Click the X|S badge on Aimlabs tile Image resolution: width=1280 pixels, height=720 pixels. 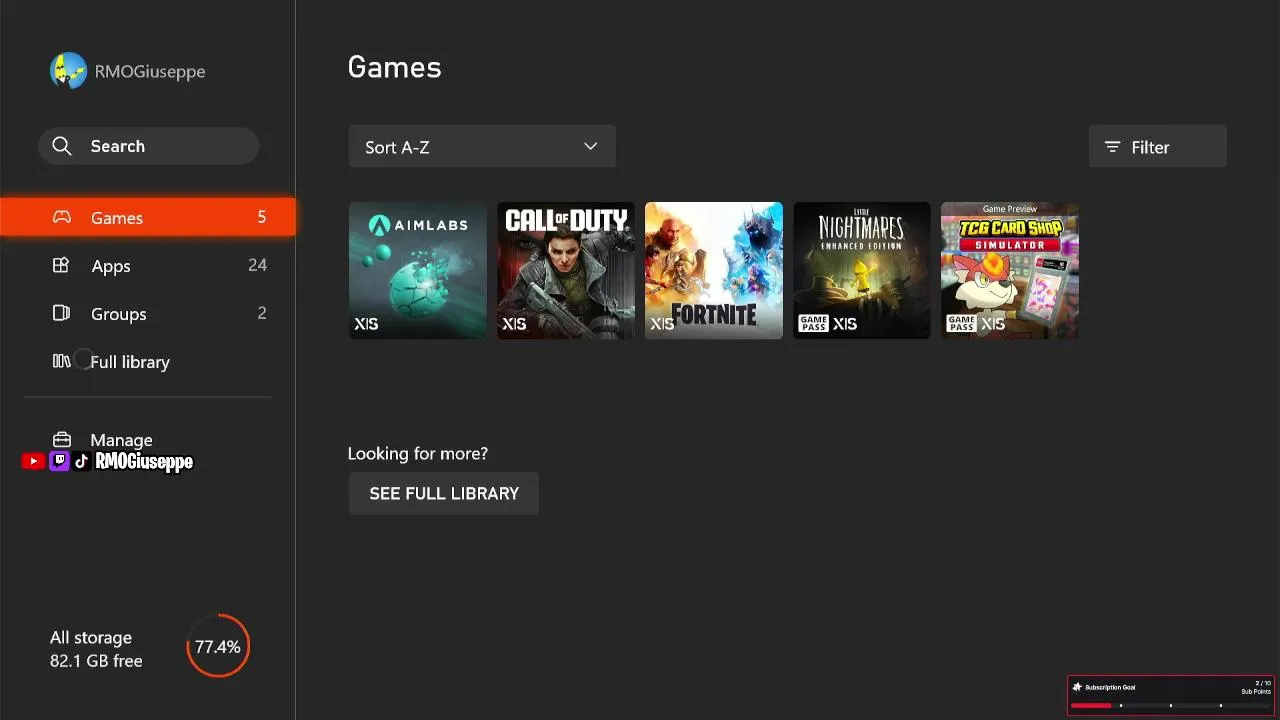point(366,324)
